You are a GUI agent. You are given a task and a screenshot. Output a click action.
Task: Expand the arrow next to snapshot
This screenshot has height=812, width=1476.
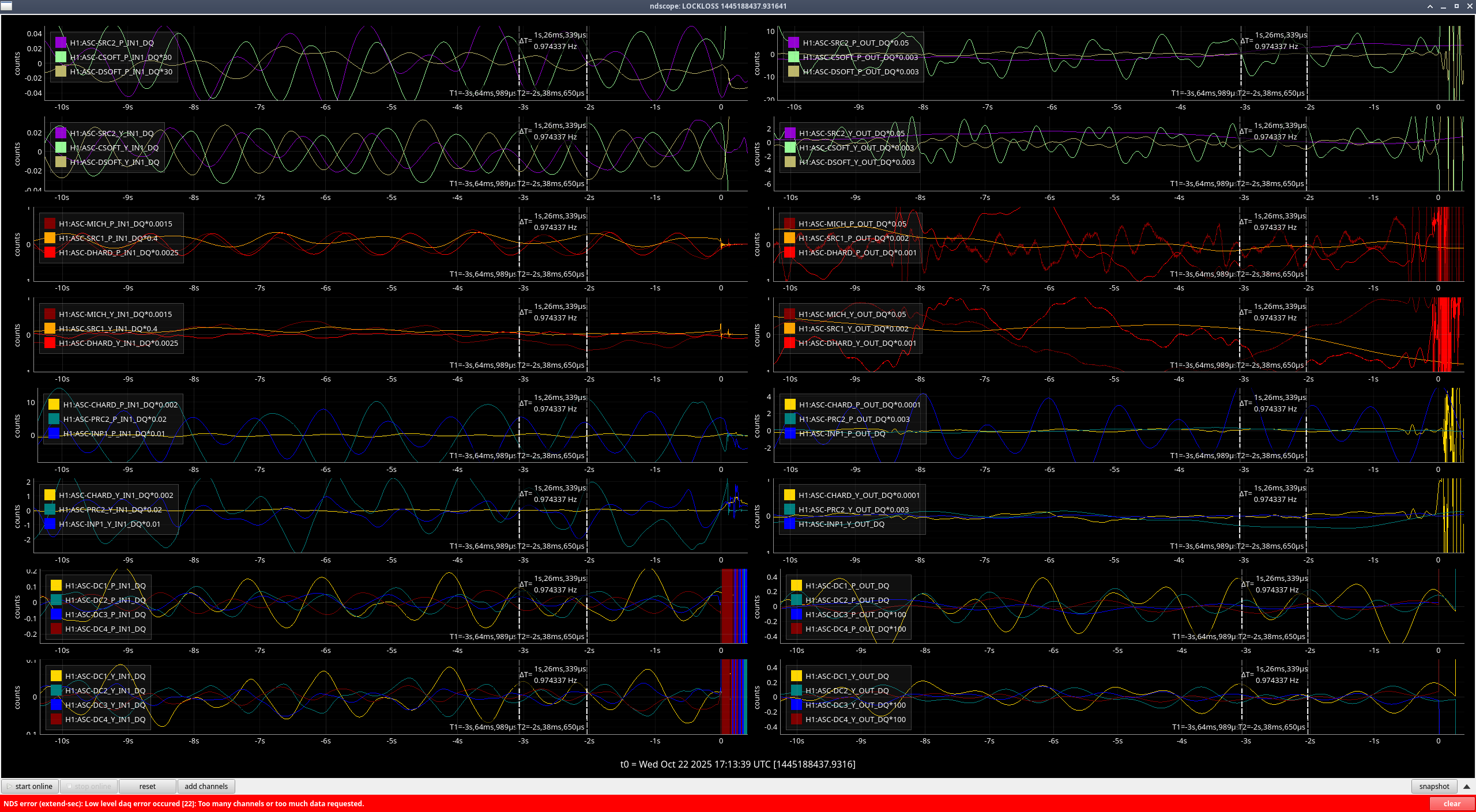pyautogui.click(x=1467, y=786)
